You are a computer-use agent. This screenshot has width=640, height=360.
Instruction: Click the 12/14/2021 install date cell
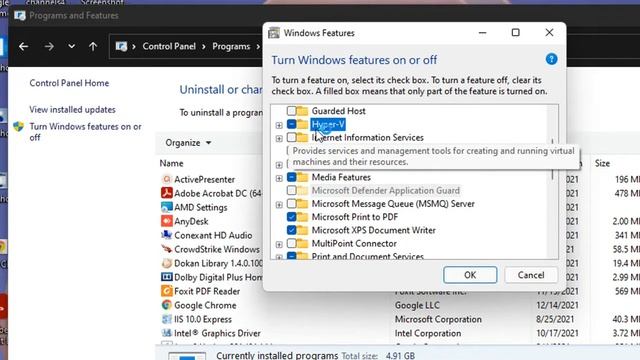tap(557, 305)
